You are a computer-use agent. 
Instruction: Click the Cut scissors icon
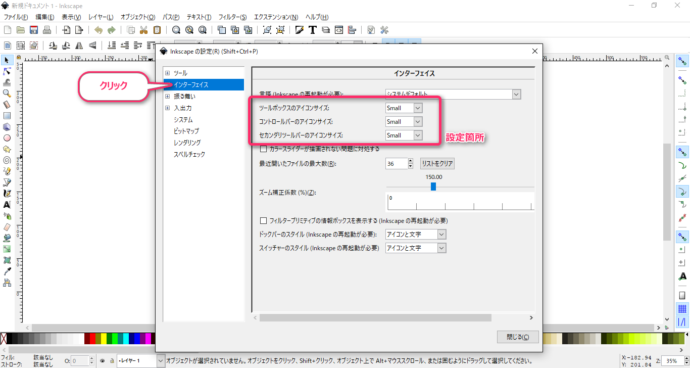point(143,30)
